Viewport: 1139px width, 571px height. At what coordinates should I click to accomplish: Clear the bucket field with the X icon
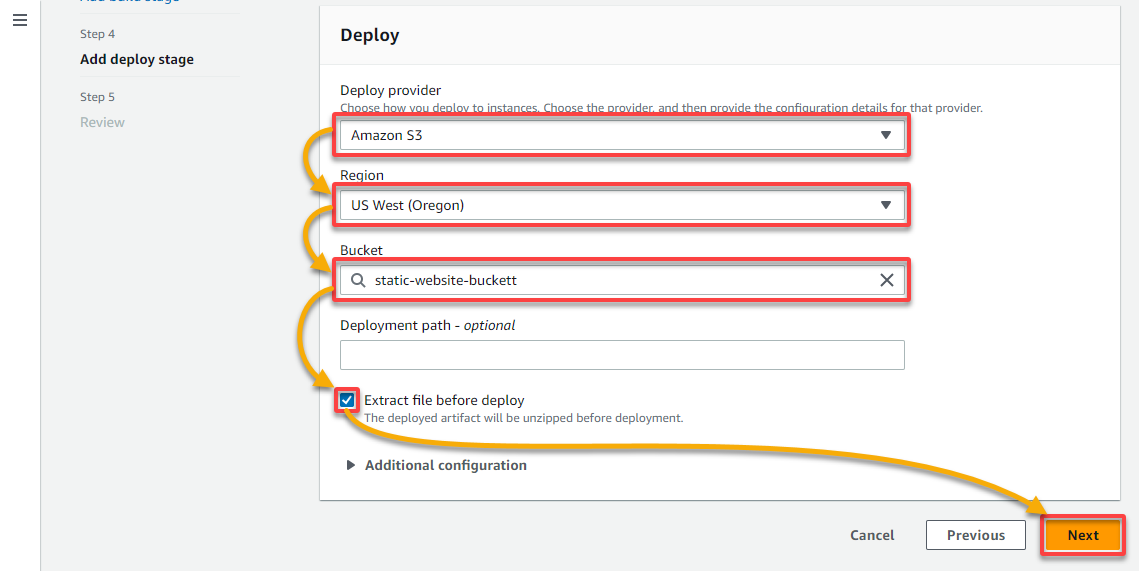coord(886,280)
